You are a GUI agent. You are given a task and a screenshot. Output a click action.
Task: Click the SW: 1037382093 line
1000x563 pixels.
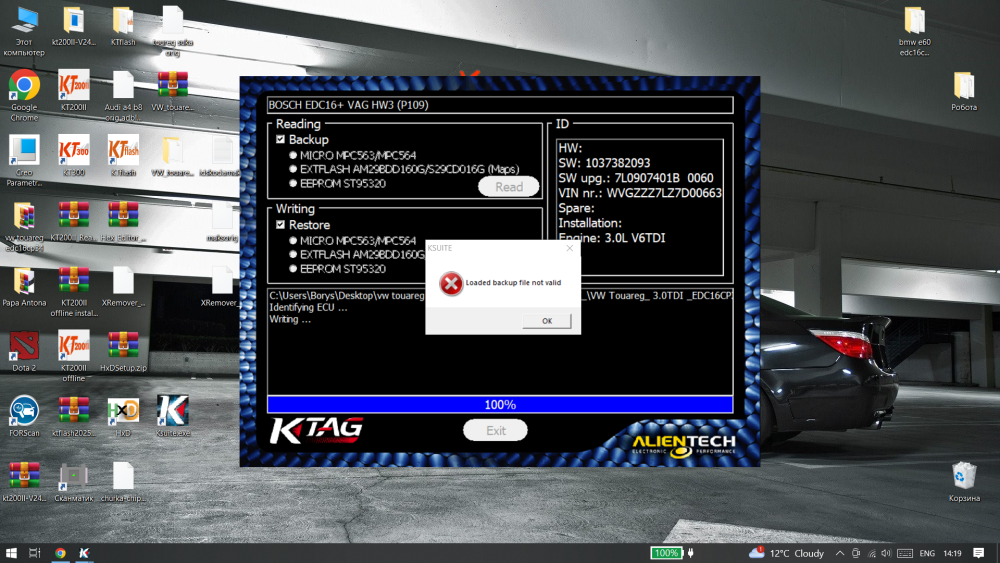tap(604, 163)
